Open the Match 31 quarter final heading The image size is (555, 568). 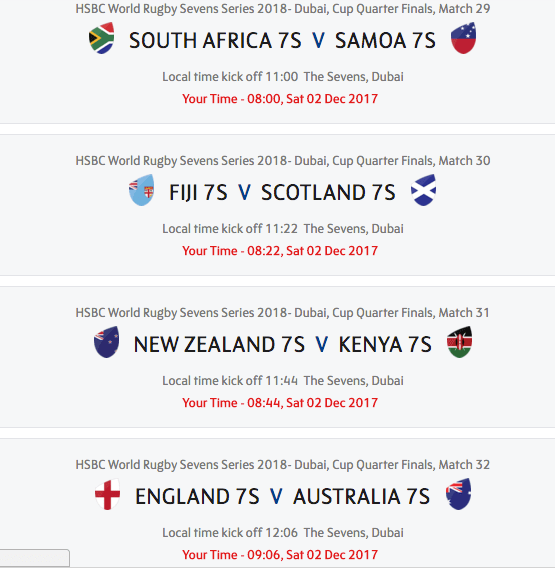click(x=283, y=313)
